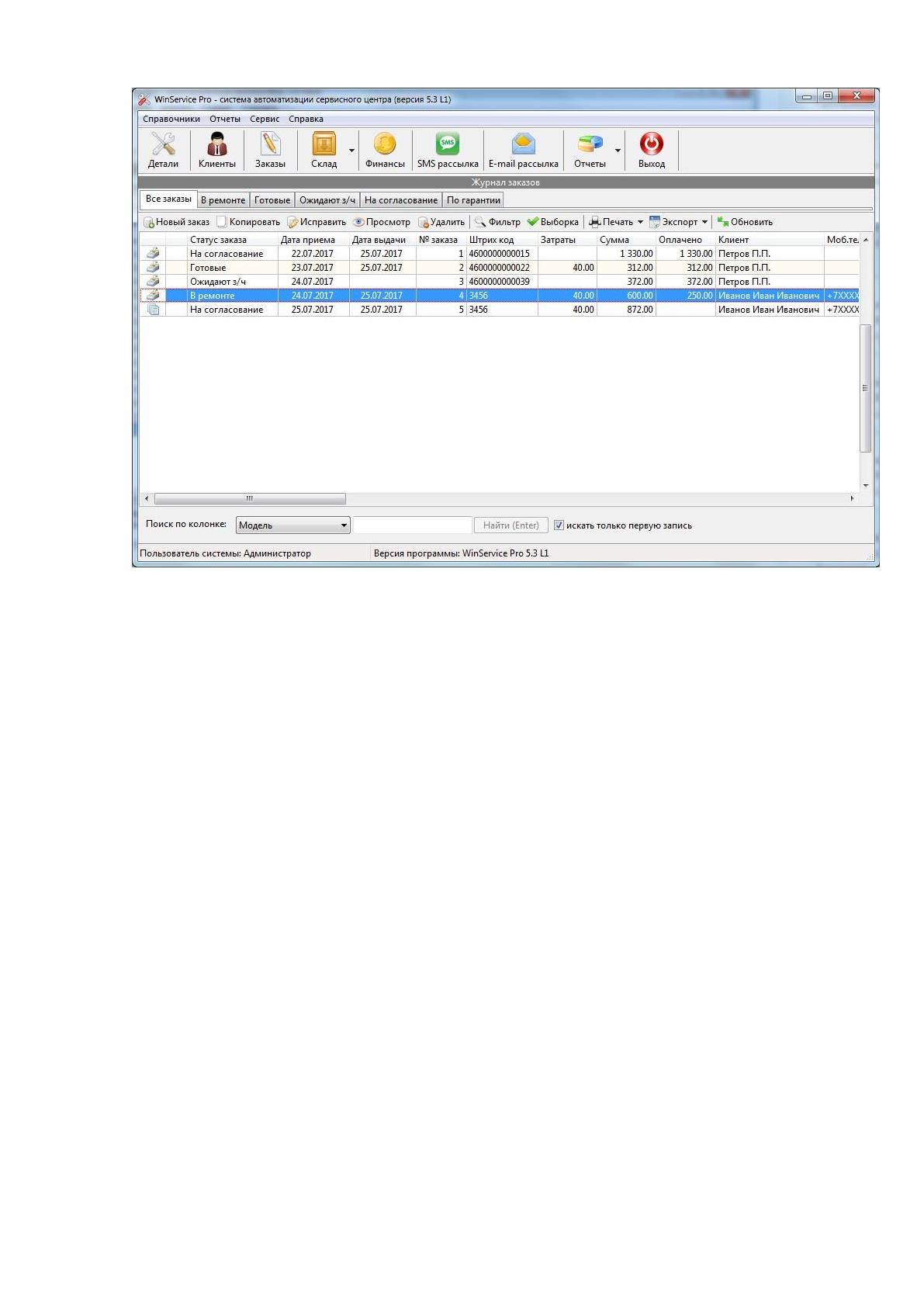
Task: Open the Клиенты directory
Action: [x=216, y=150]
